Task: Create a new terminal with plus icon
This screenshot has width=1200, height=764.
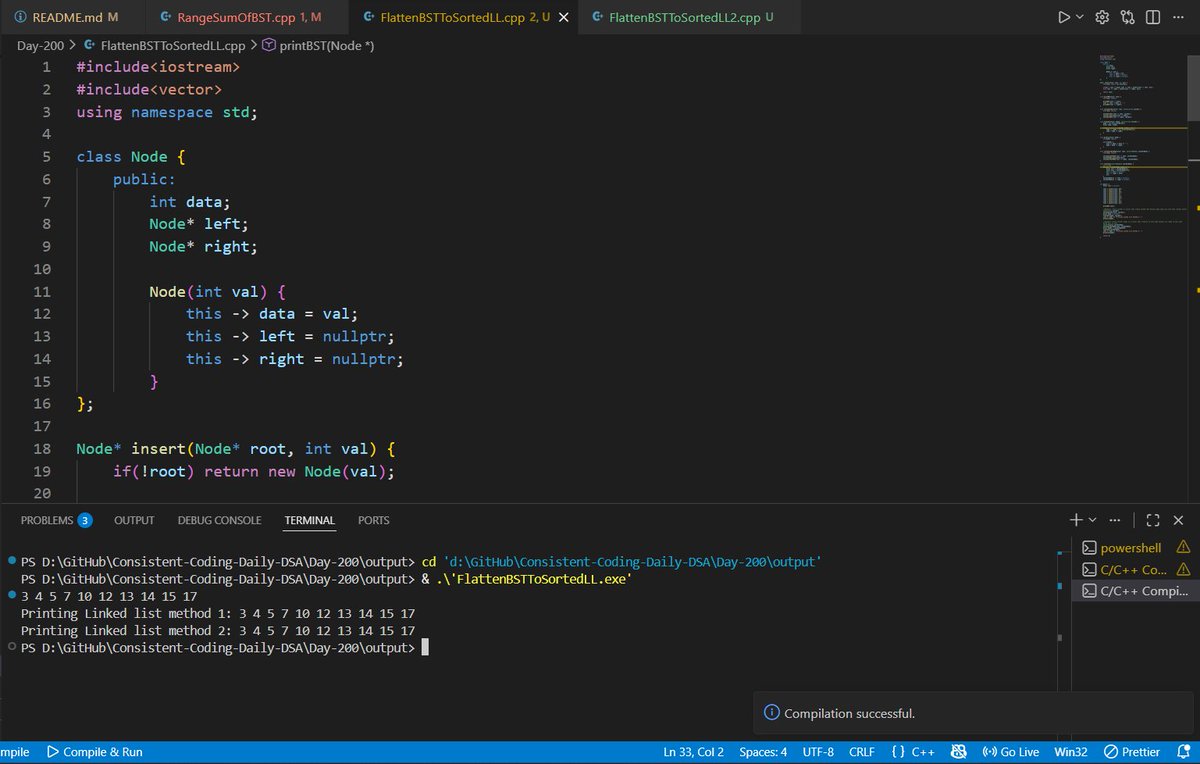Action: 1076,520
